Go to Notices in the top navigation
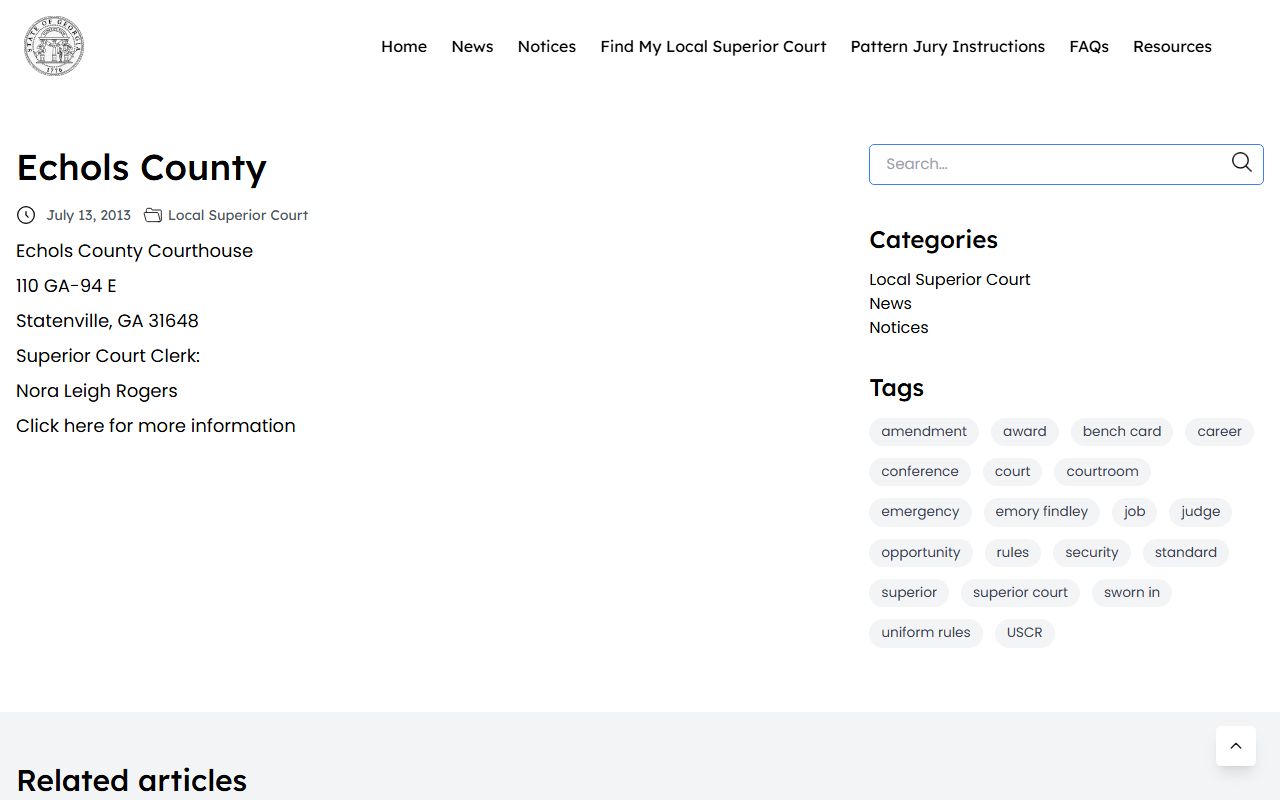Viewport: 1280px width, 800px height. coord(547,47)
